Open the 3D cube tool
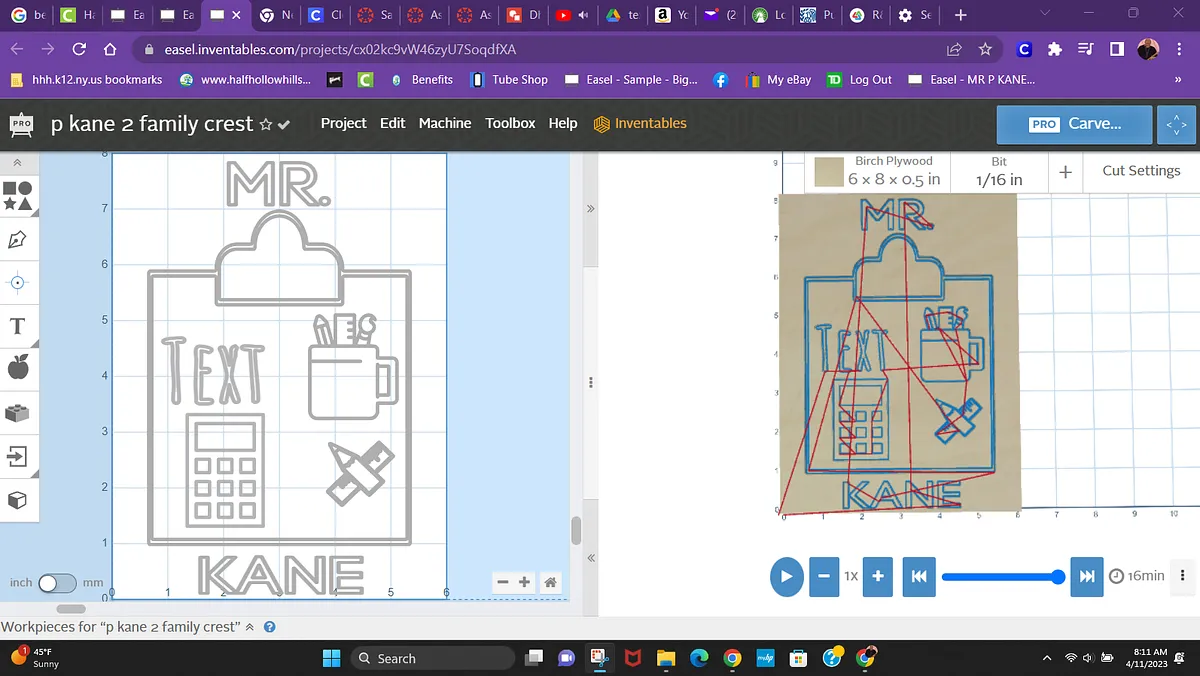Viewport: 1200px width, 676px height. [x=18, y=498]
